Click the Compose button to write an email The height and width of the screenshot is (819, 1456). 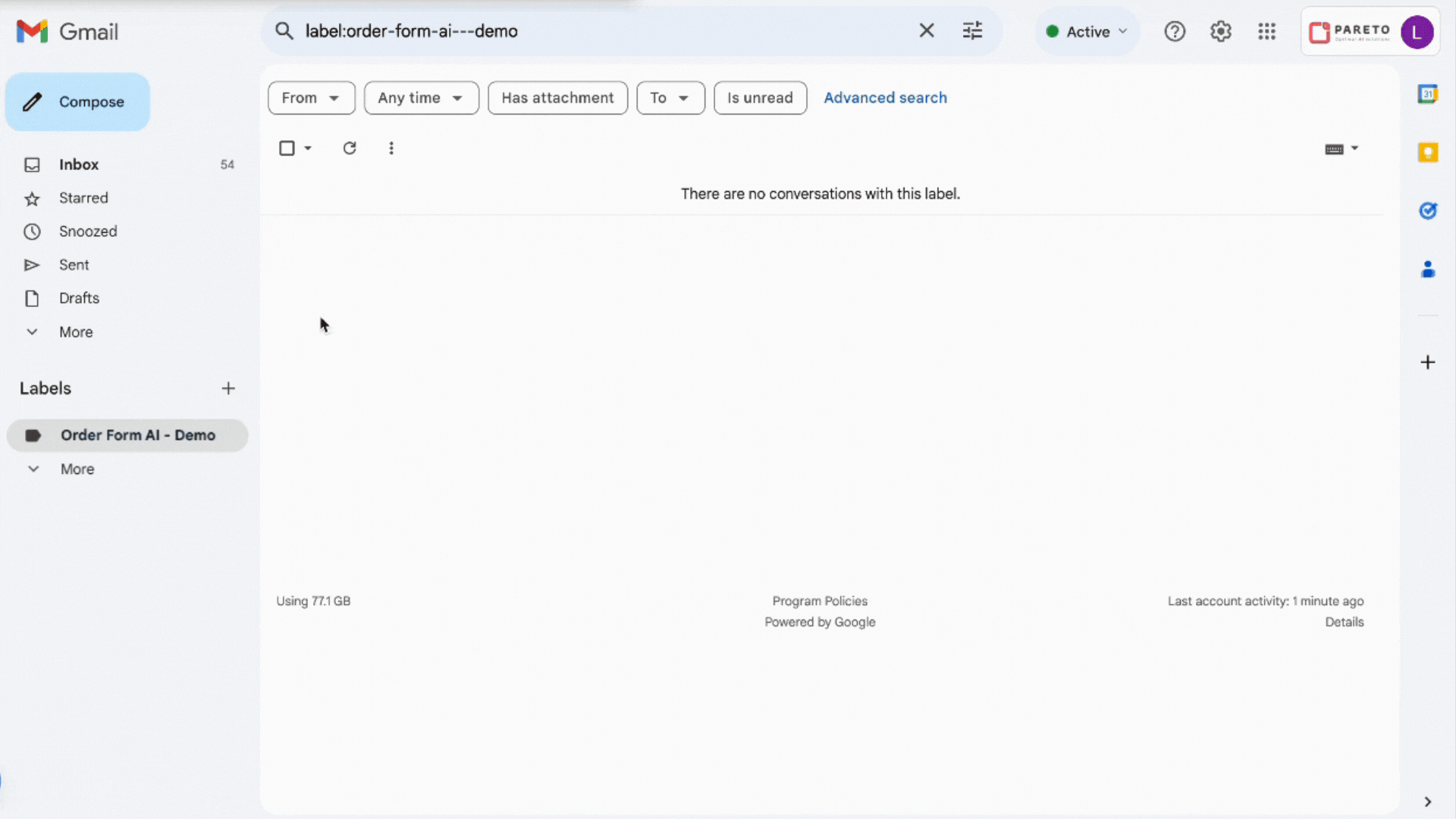pos(77,101)
